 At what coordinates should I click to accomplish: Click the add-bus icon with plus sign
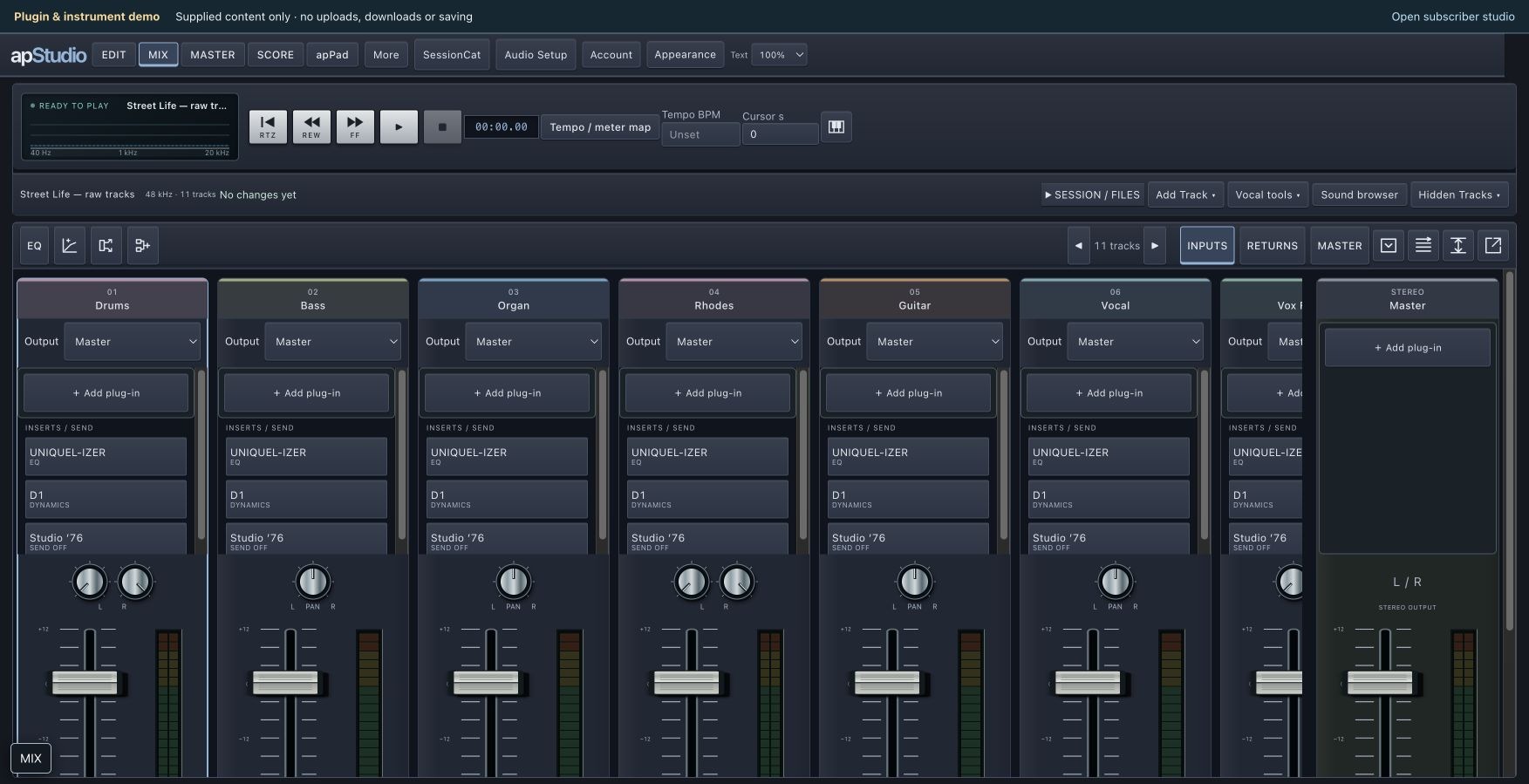tap(142, 246)
